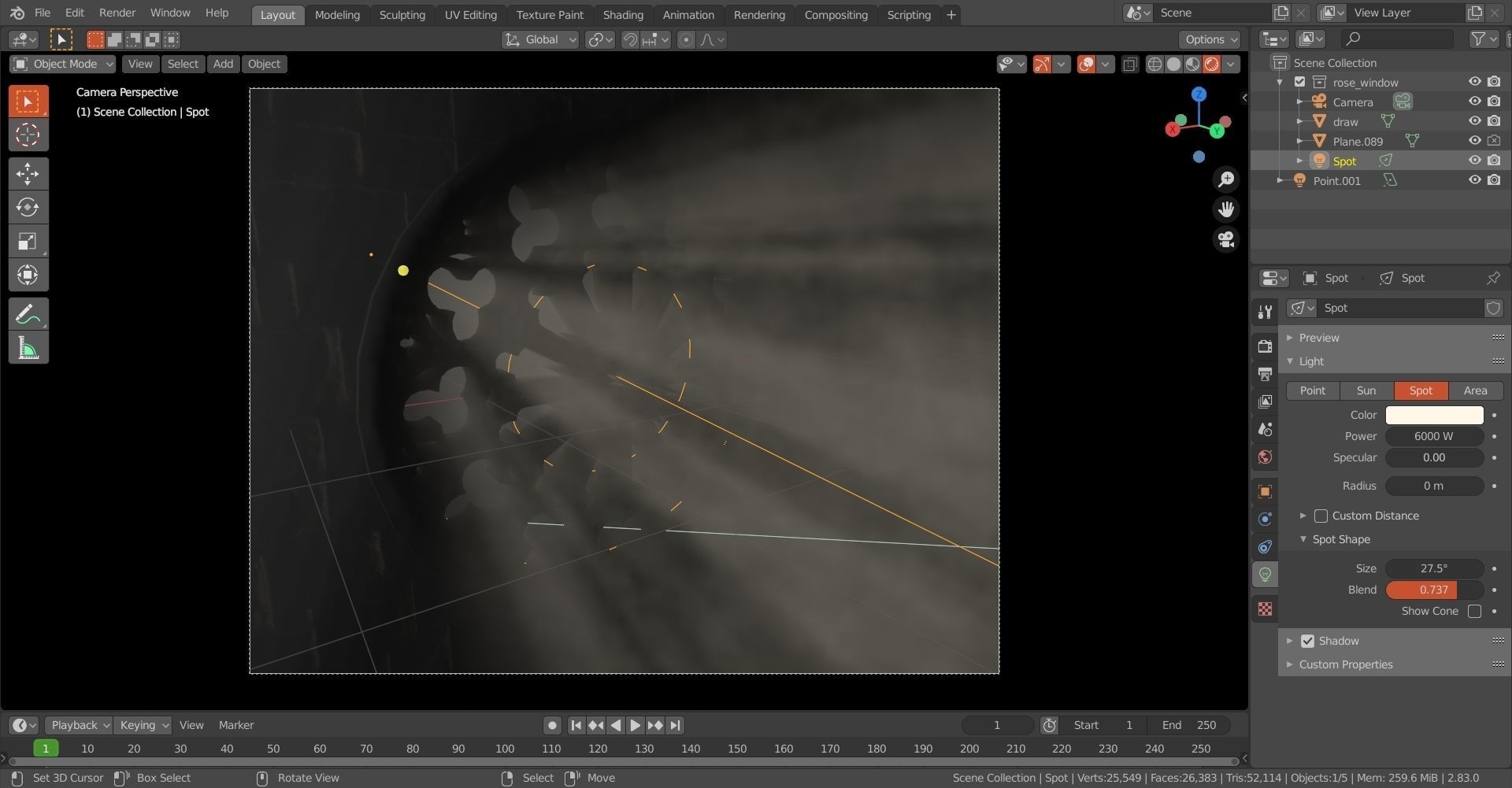Open the File menu
Image resolution: width=1512 pixels, height=788 pixels.
tap(43, 13)
